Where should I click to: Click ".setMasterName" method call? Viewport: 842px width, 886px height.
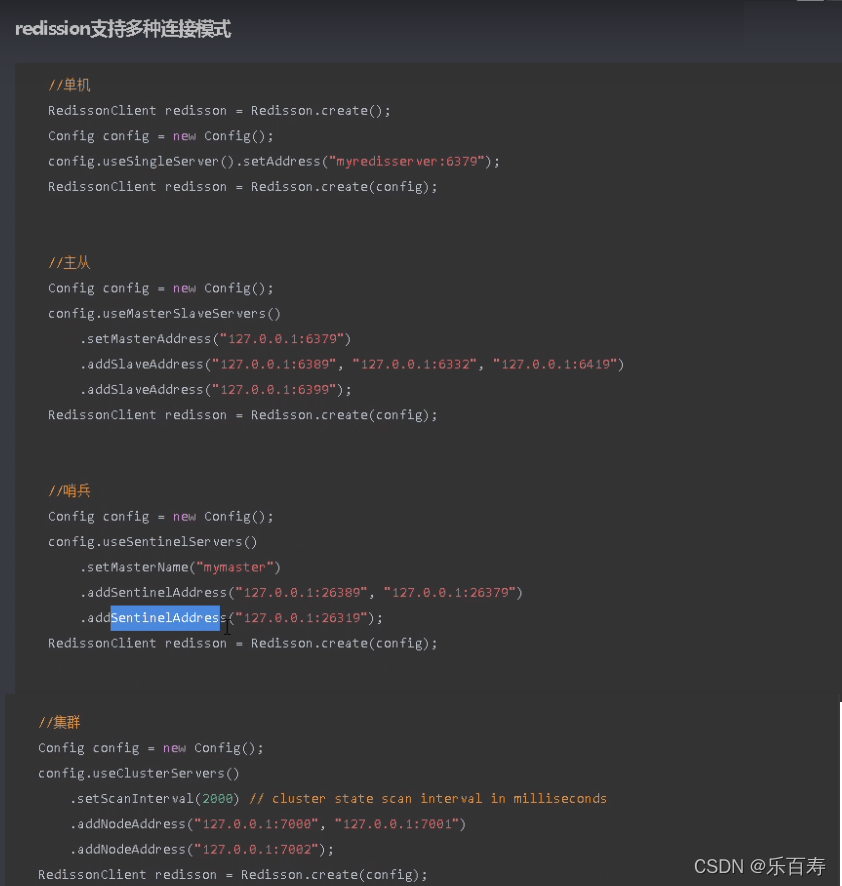pos(134,567)
